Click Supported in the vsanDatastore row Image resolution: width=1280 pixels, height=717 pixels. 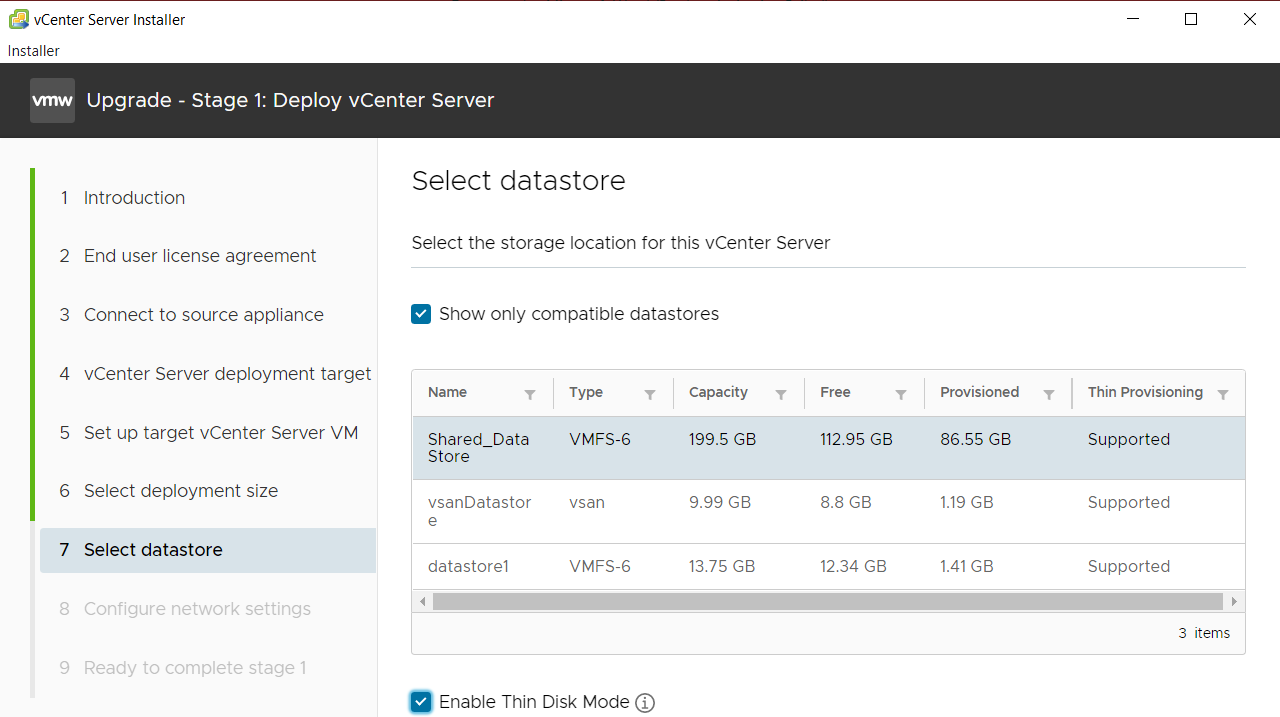1129,502
